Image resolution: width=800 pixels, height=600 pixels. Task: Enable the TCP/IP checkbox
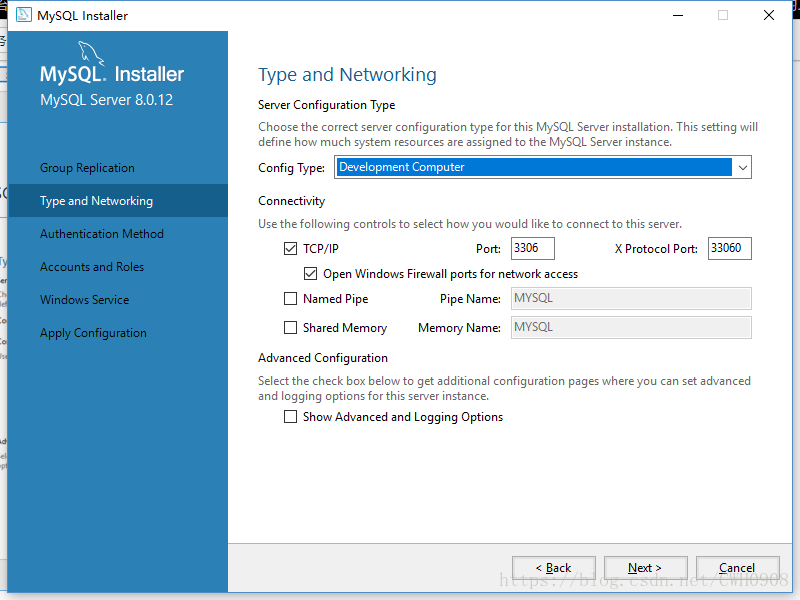(x=290, y=248)
